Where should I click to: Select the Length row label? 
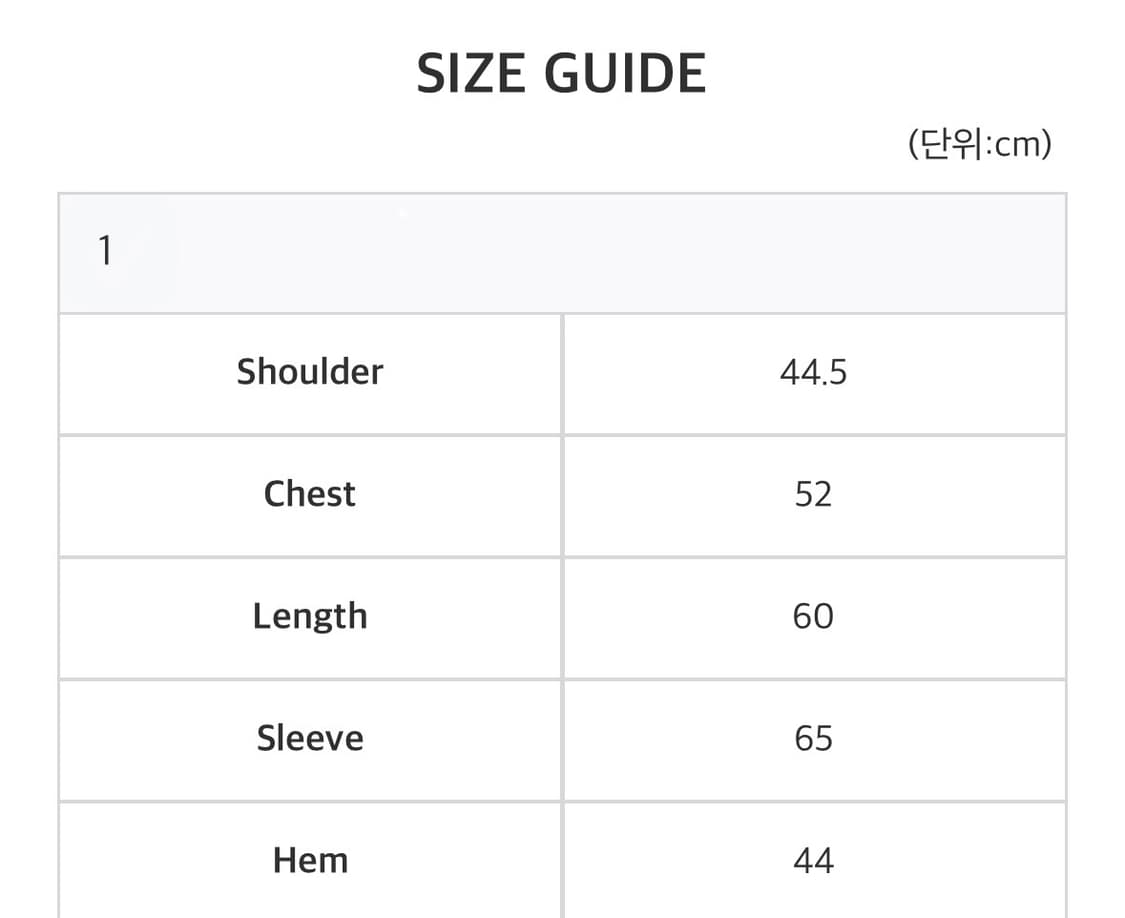(310, 616)
